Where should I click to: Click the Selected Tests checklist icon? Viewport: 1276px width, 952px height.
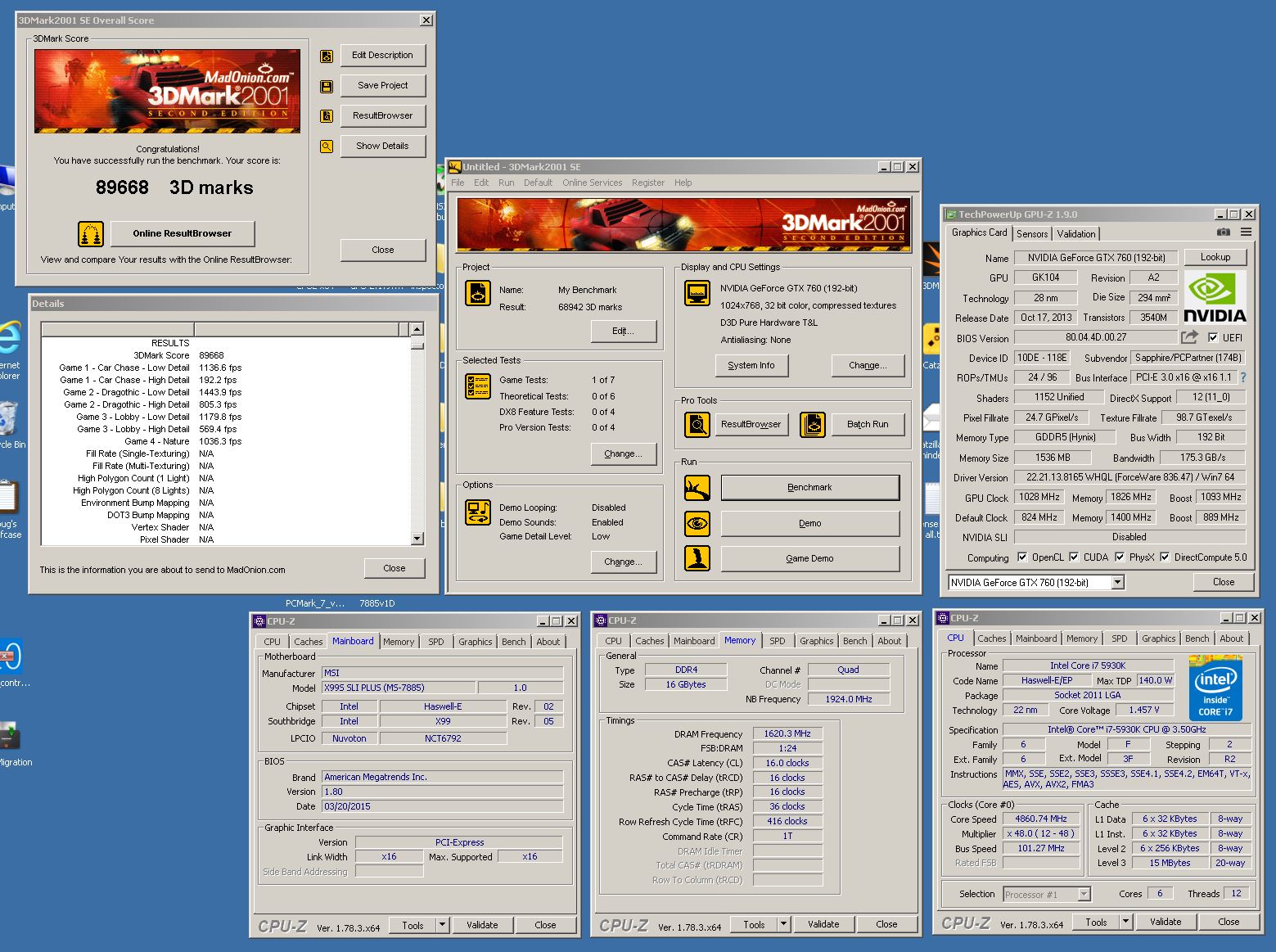coord(478,386)
